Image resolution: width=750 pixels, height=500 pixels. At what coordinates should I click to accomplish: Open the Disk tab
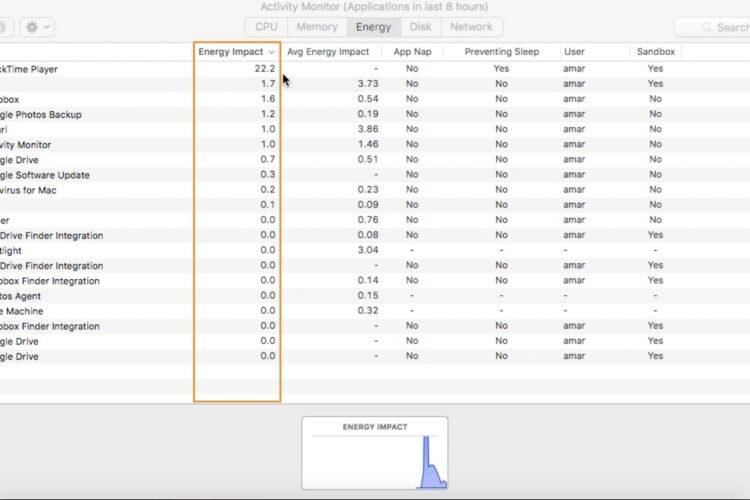[x=421, y=27]
